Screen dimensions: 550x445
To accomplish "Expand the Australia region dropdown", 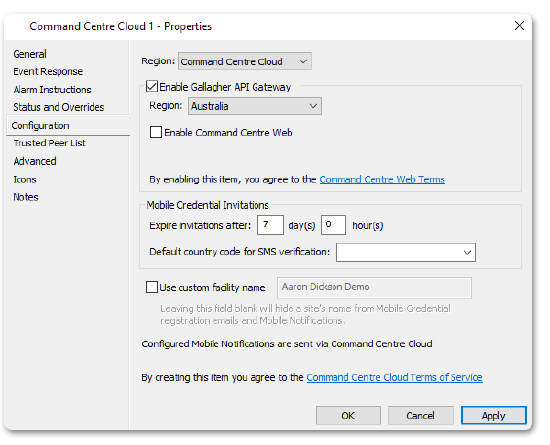I will 255,106.
